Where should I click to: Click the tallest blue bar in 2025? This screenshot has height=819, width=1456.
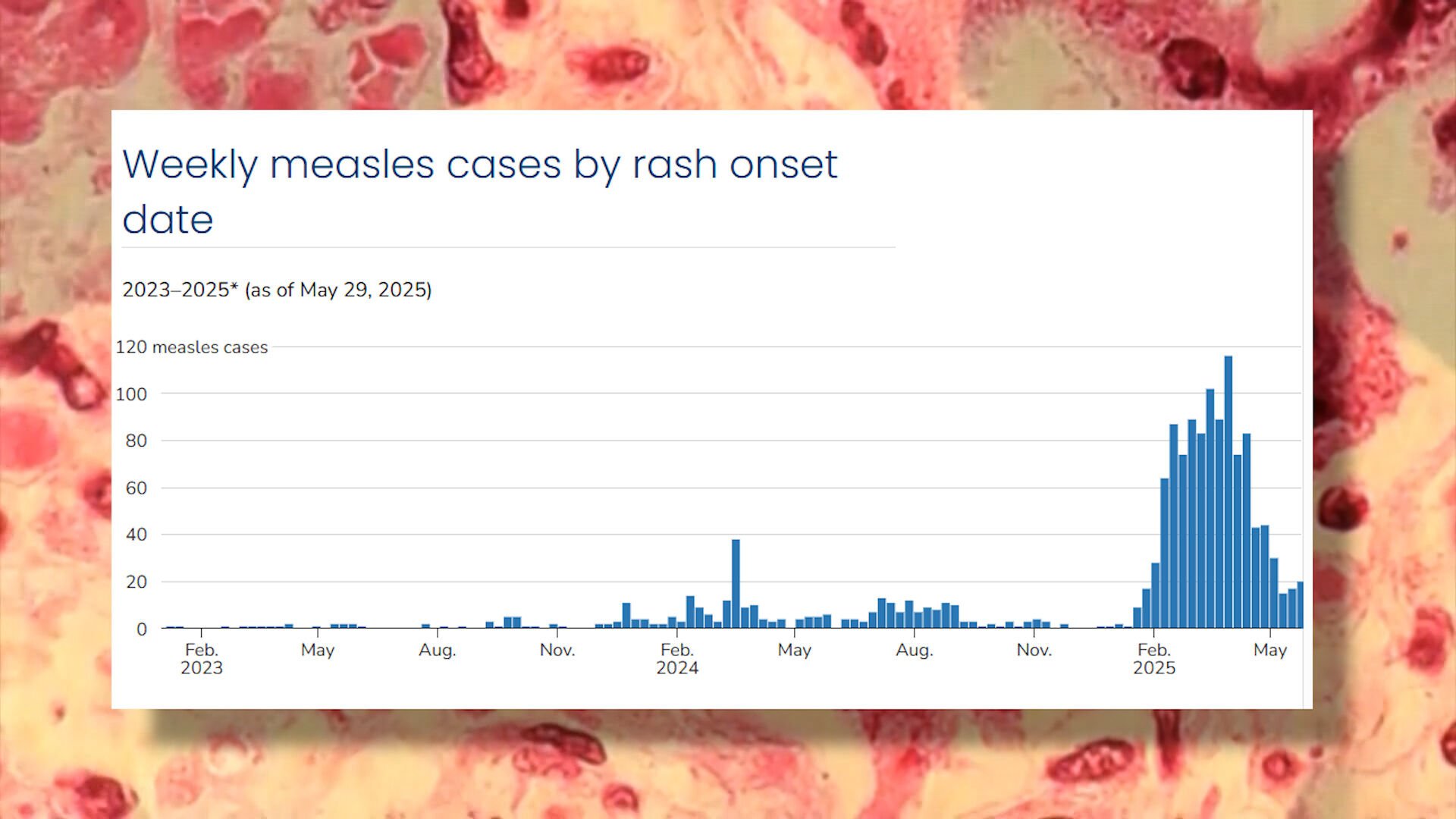pyautogui.click(x=1228, y=492)
